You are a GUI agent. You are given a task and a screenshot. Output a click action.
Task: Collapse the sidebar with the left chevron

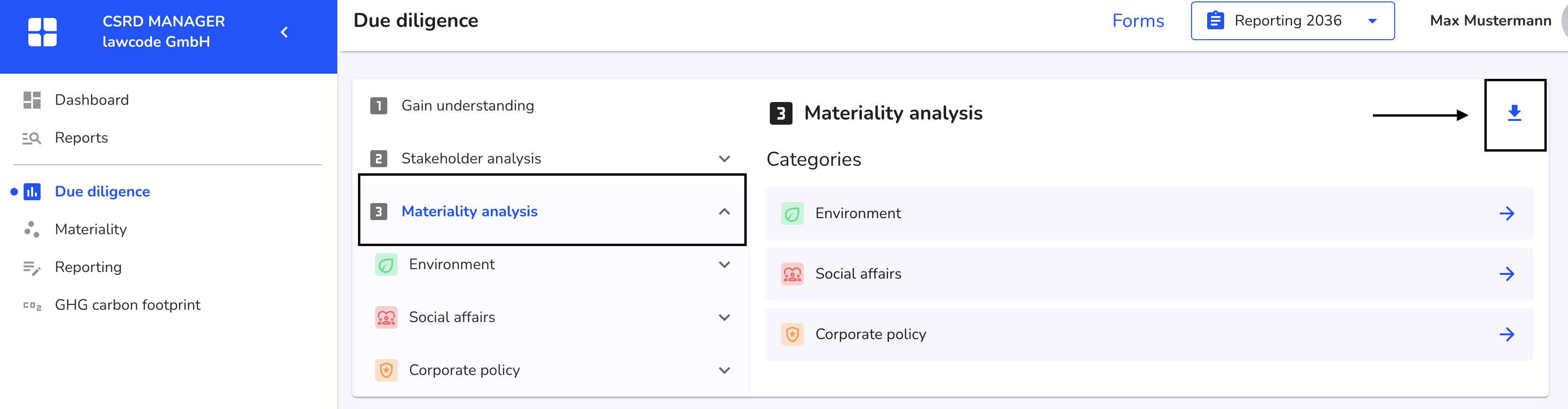284,32
